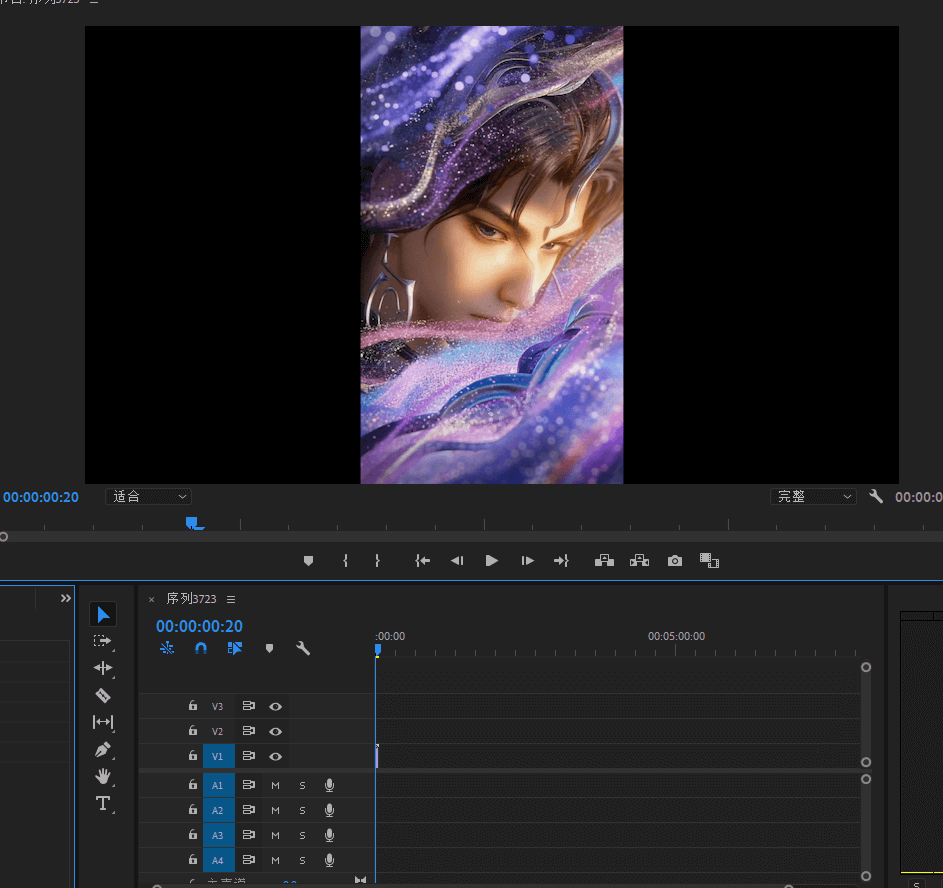Toggle lock on V2 track
Image resolution: width=943 pixels, height=888 pixels.
pos(193,731)
